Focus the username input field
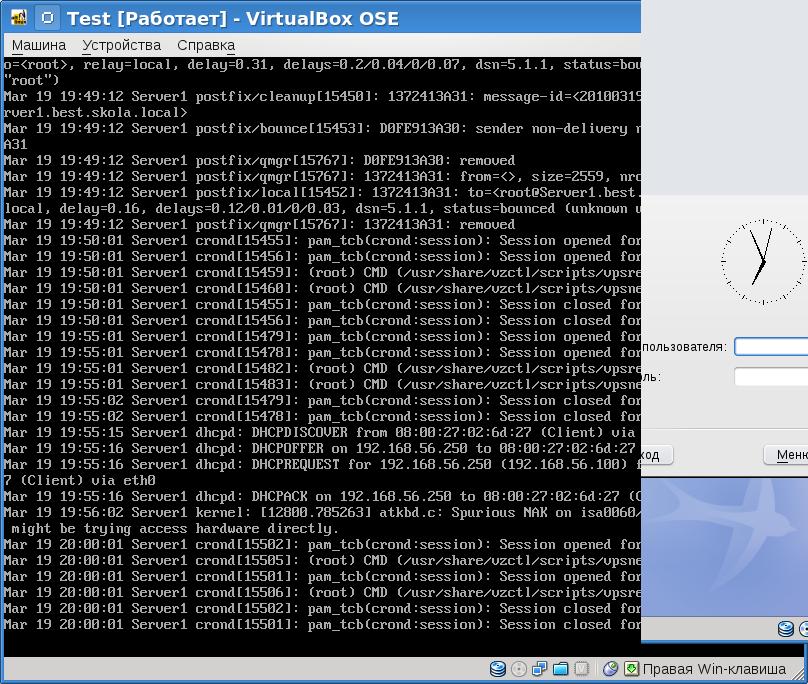The image size is (808, 684). point(771,347)
